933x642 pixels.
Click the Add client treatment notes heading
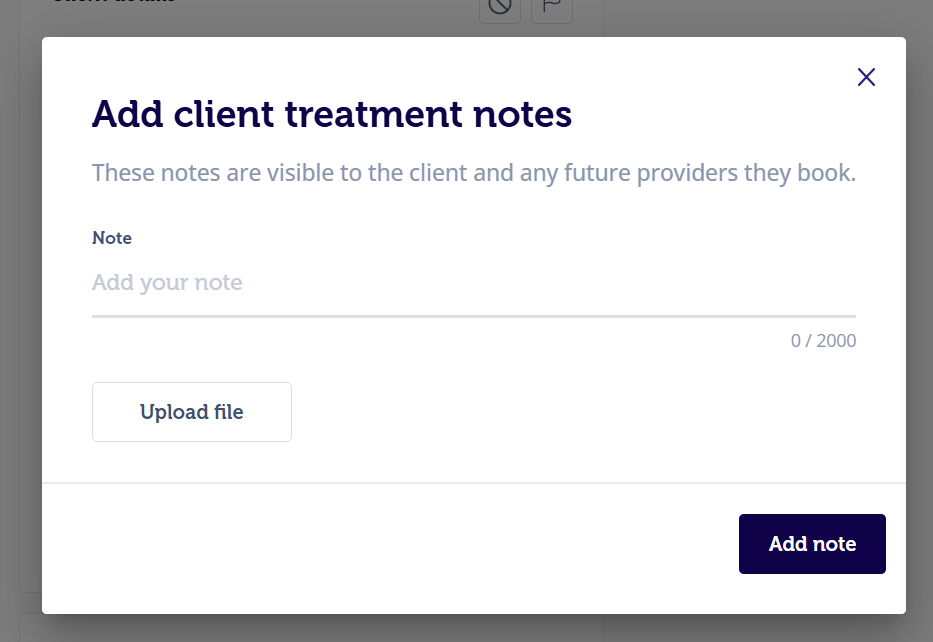331,114
